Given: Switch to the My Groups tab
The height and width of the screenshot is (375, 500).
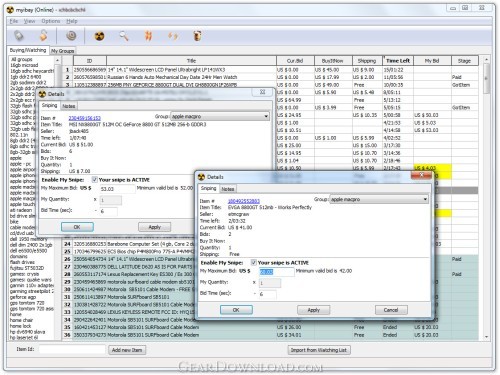Looking at the screenshot, I should [x=62, y=51].
